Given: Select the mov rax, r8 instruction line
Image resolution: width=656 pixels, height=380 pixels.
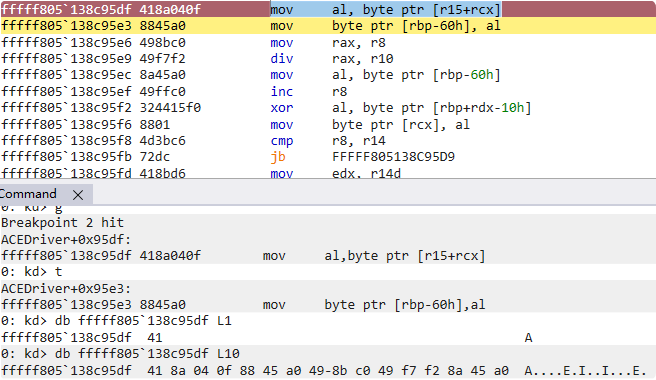Looking at the screenshot, I should click(x=328, y=43).
